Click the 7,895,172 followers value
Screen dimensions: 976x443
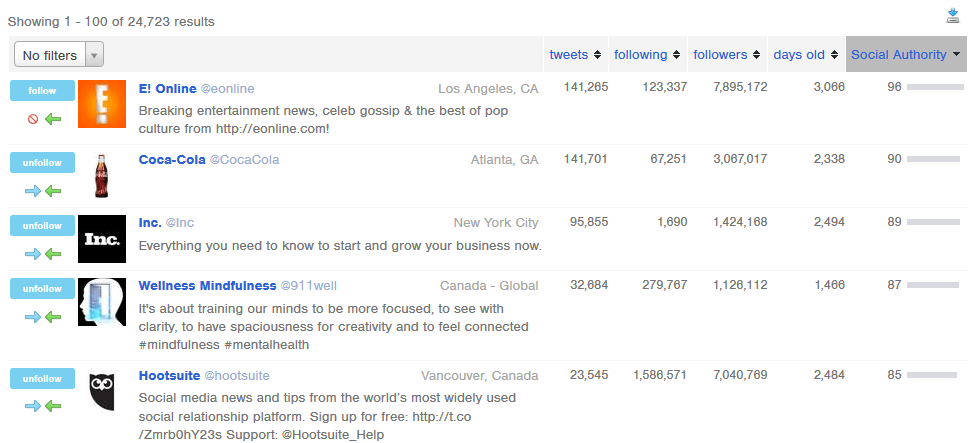(x=740, y=87)
